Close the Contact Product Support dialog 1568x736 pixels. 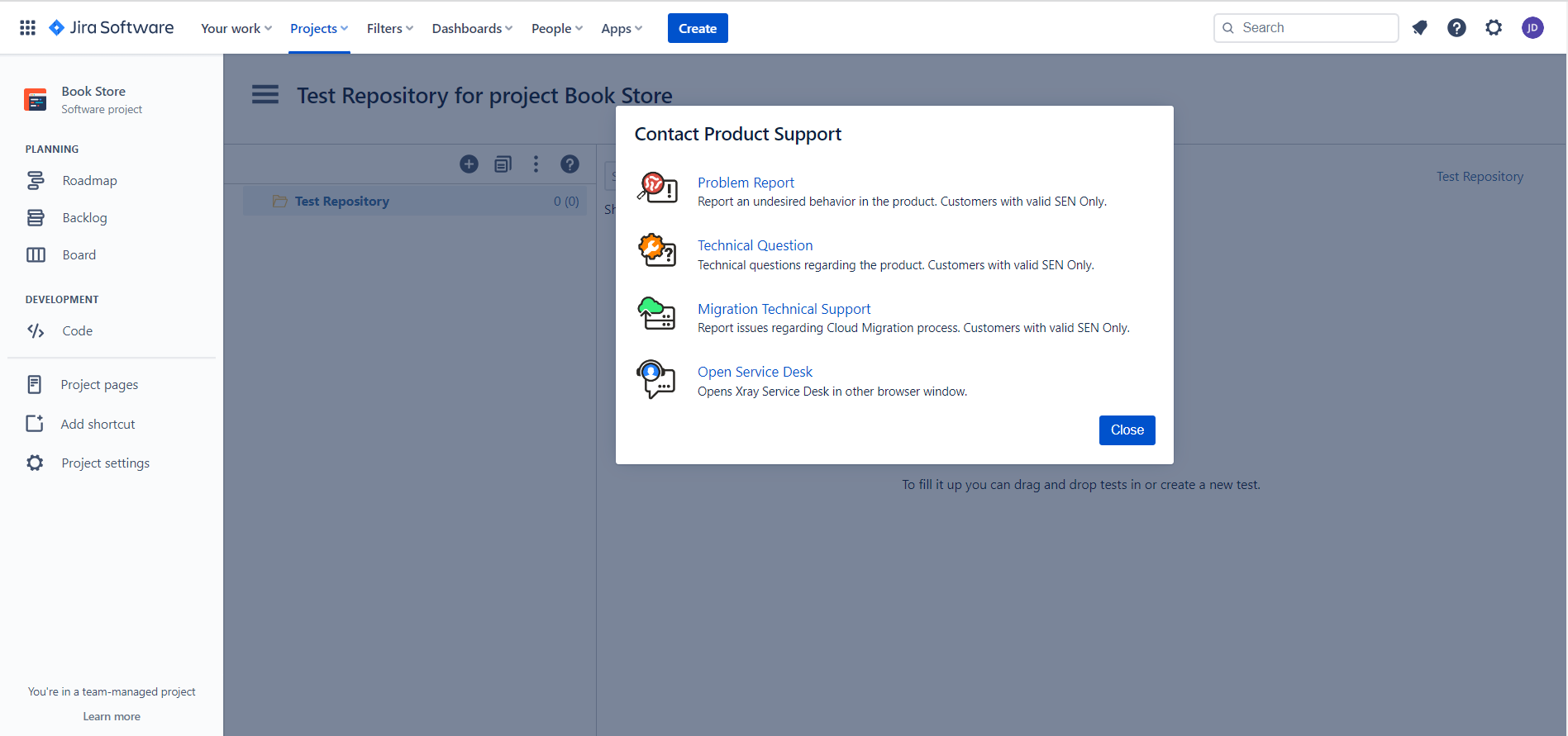[x=1127, y=430]
